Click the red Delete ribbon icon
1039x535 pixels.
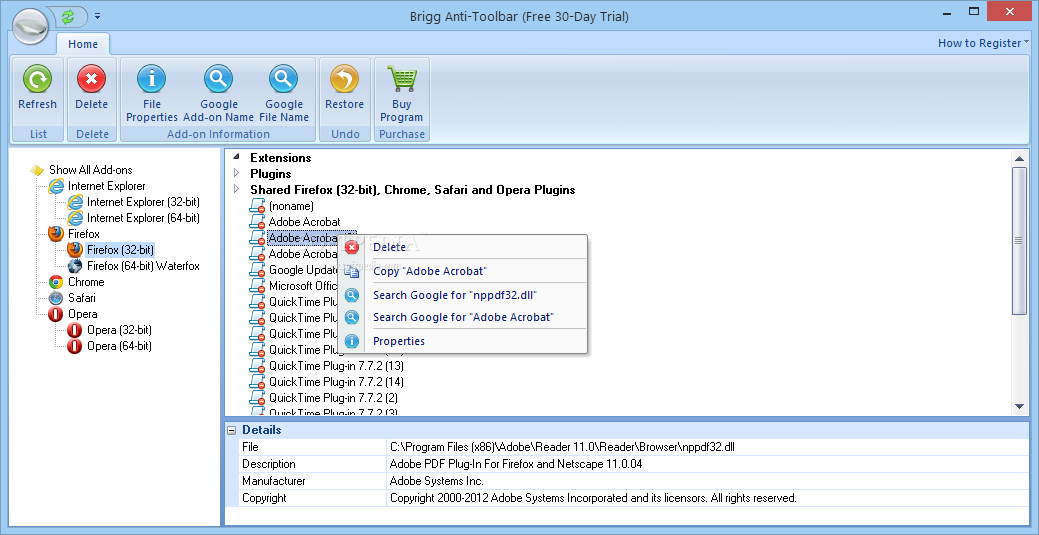click(x=91, y=80)
